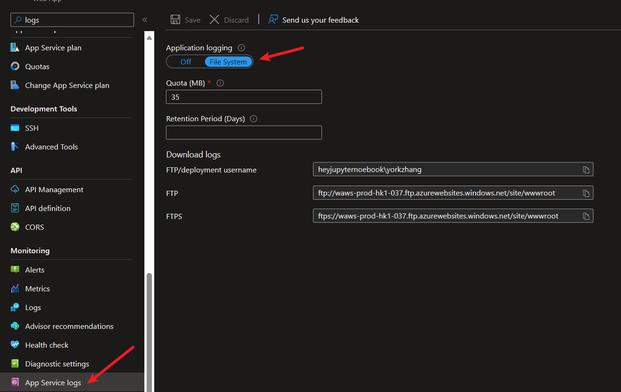Click the FTPS URL text field
The width and height of the screenshot is (621, 392).
point(453,216)
